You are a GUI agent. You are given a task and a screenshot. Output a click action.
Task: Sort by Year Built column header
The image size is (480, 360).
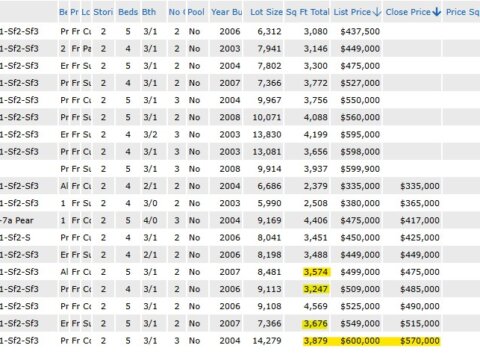(x=227, y=12)
